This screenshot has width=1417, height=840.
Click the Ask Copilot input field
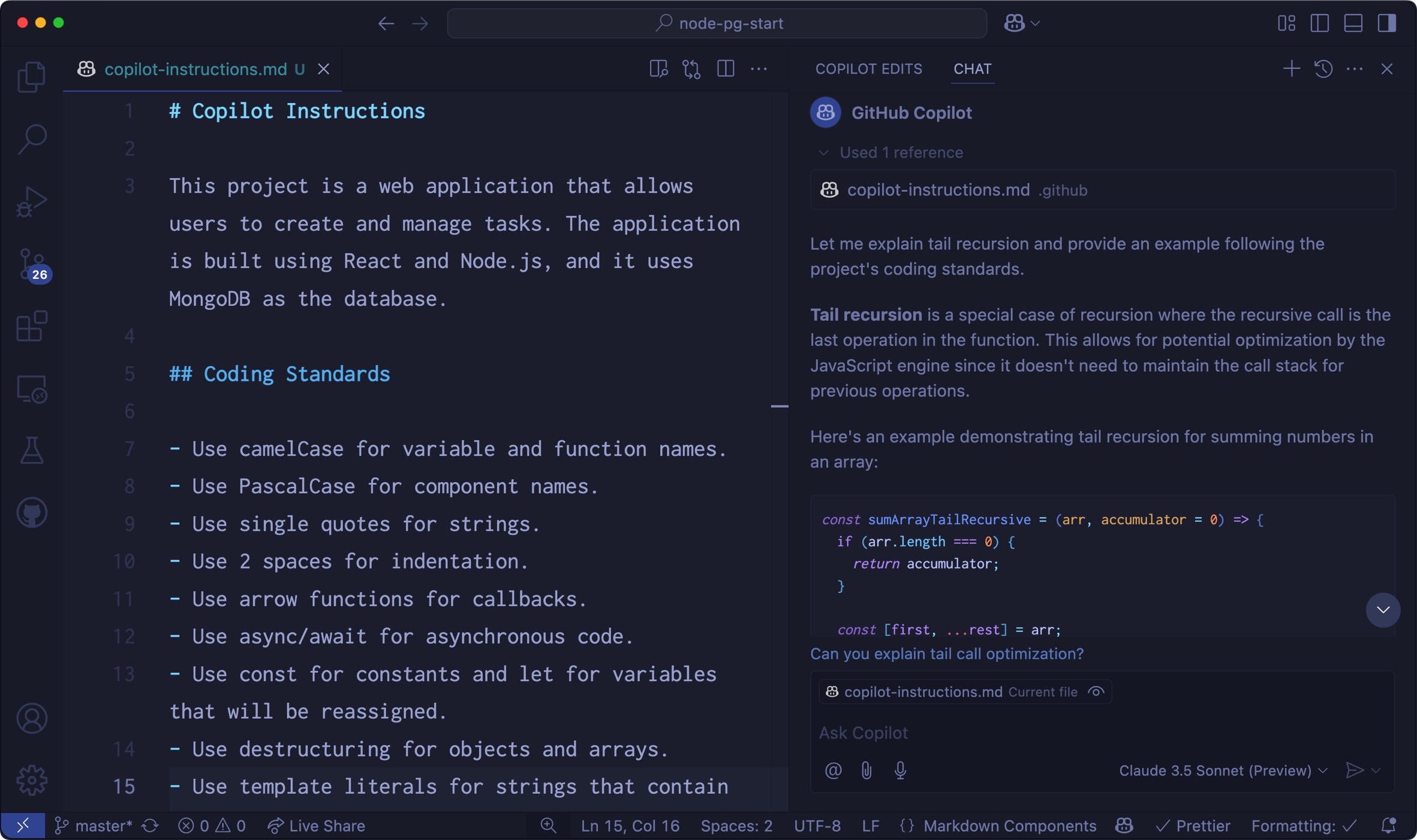pyautogui.click(x=1019, y=732)
